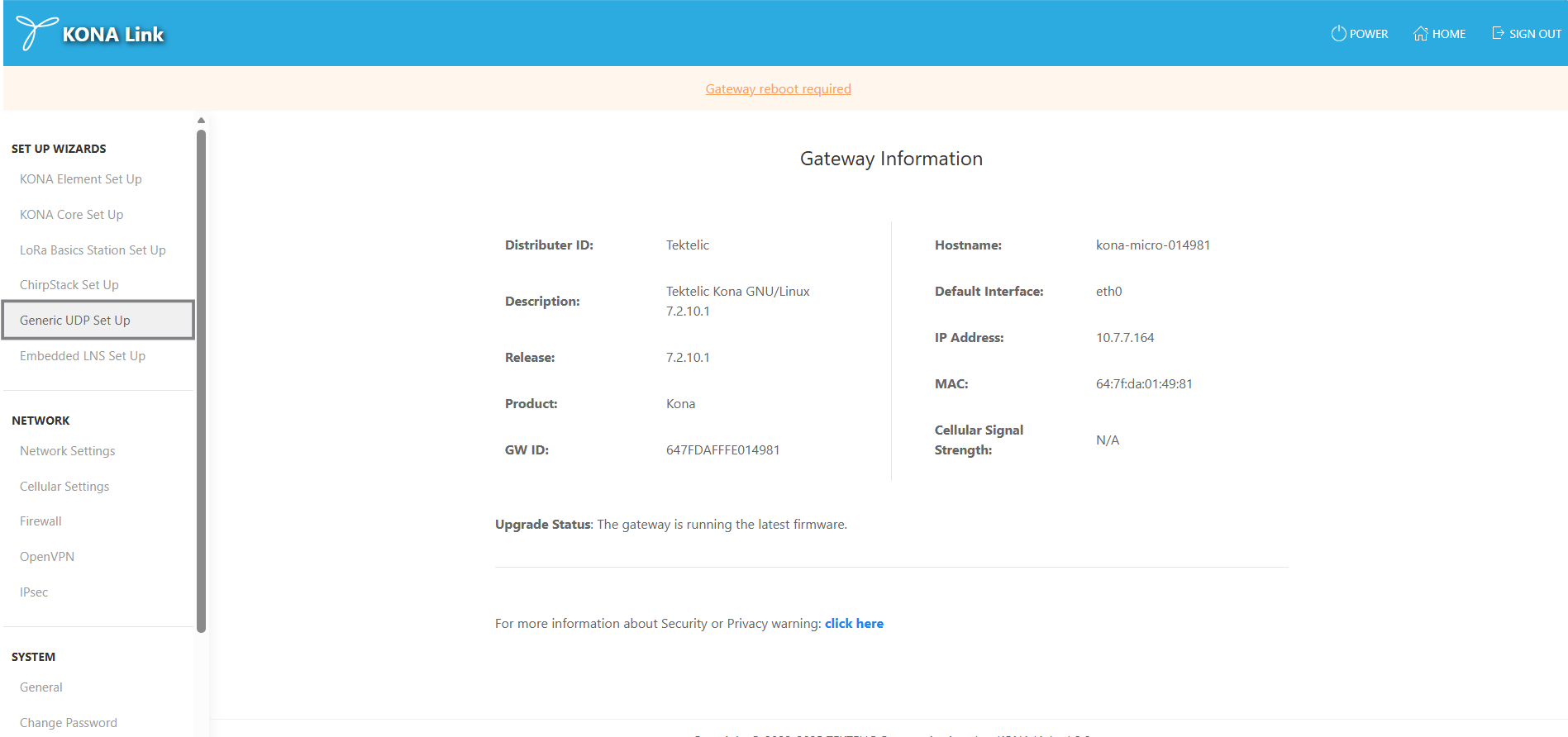This screenshot has height=737, width=1568.
Task: Click the Product value Kona
Action: pyautogui.click(x=680, y=404)
